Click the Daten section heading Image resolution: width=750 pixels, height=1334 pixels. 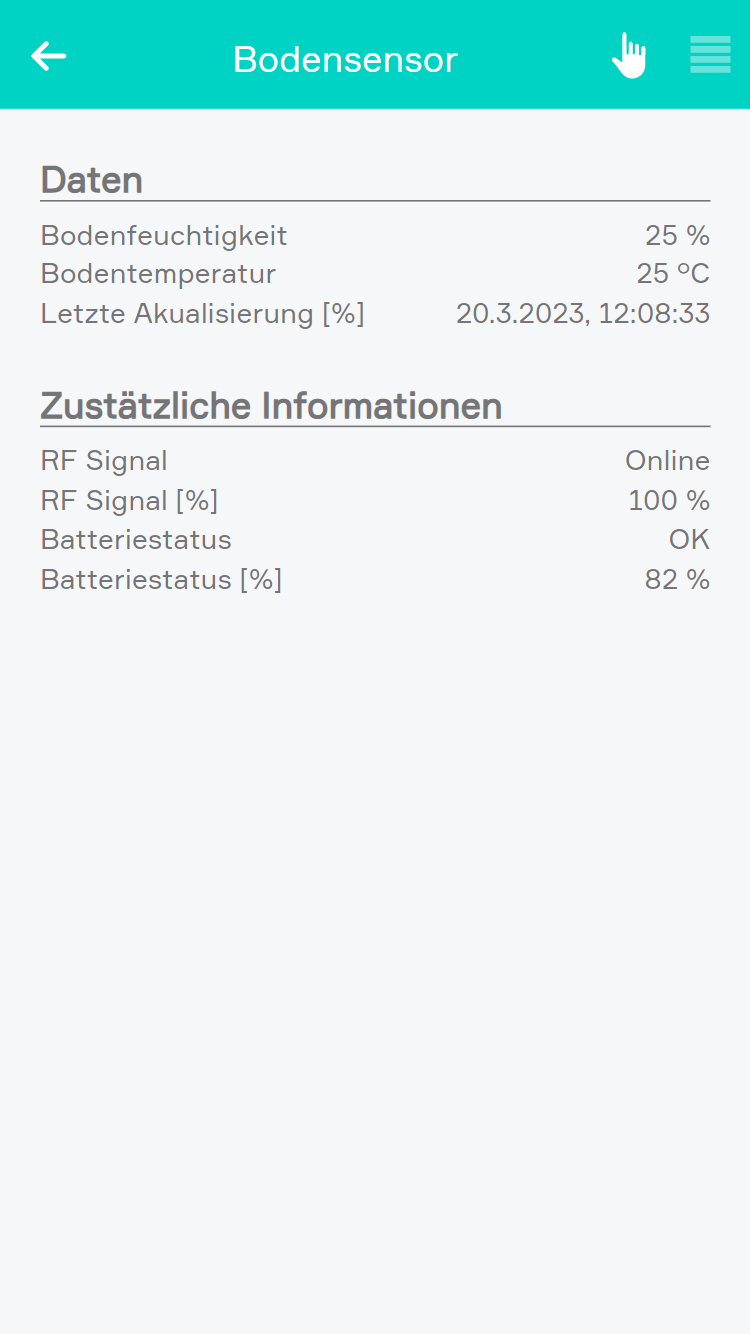point(91,180)
